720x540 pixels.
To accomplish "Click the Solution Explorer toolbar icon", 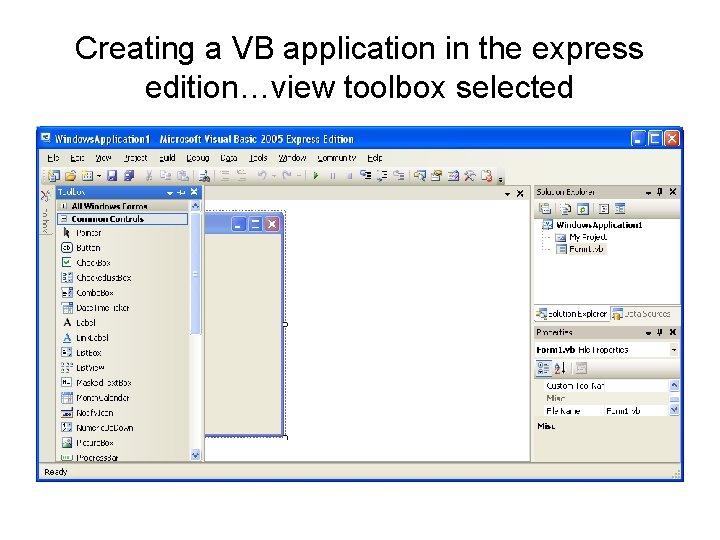I will pos(419,175).
